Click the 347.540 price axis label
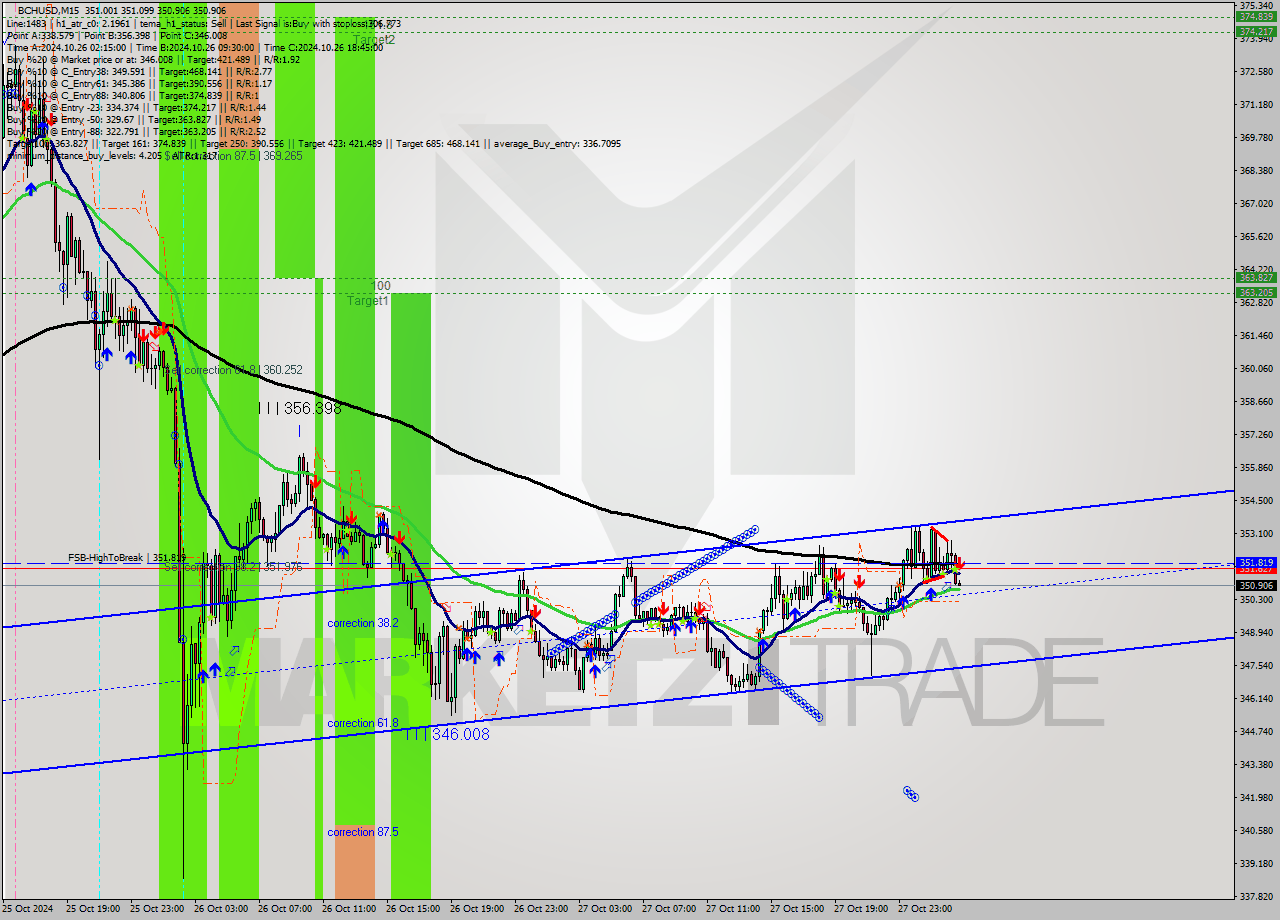1280x920 pixels. 1256,665
